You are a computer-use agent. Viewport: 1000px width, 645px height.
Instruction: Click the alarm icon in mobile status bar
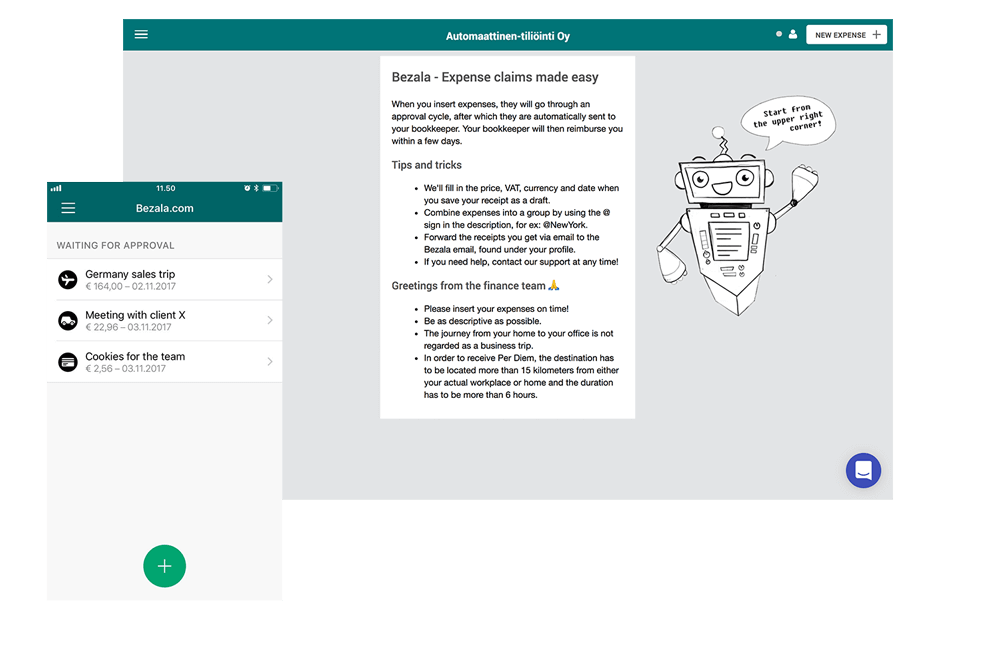pyautogui.click(x=247, y=188)
